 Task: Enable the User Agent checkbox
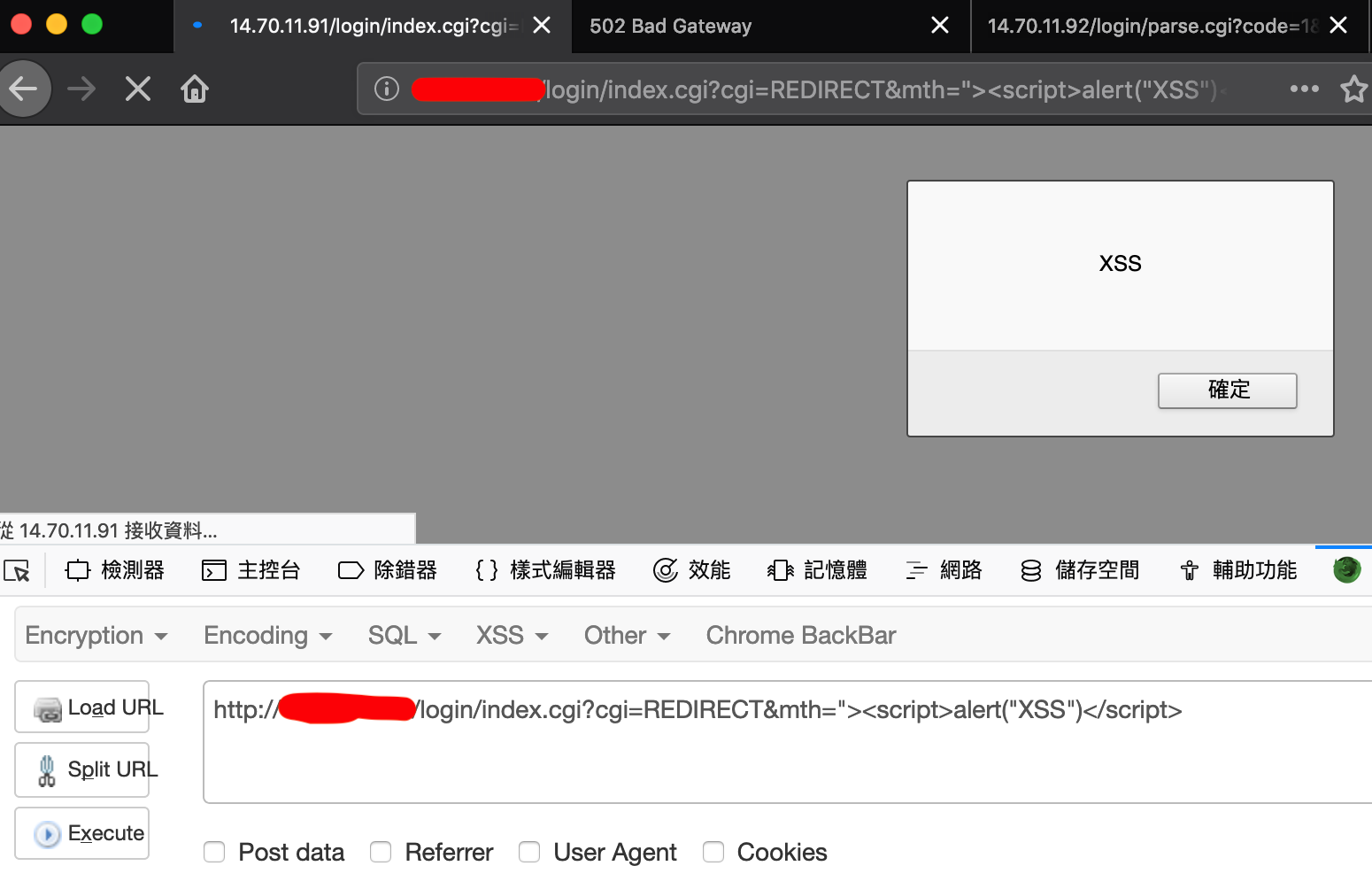point(529,852)
